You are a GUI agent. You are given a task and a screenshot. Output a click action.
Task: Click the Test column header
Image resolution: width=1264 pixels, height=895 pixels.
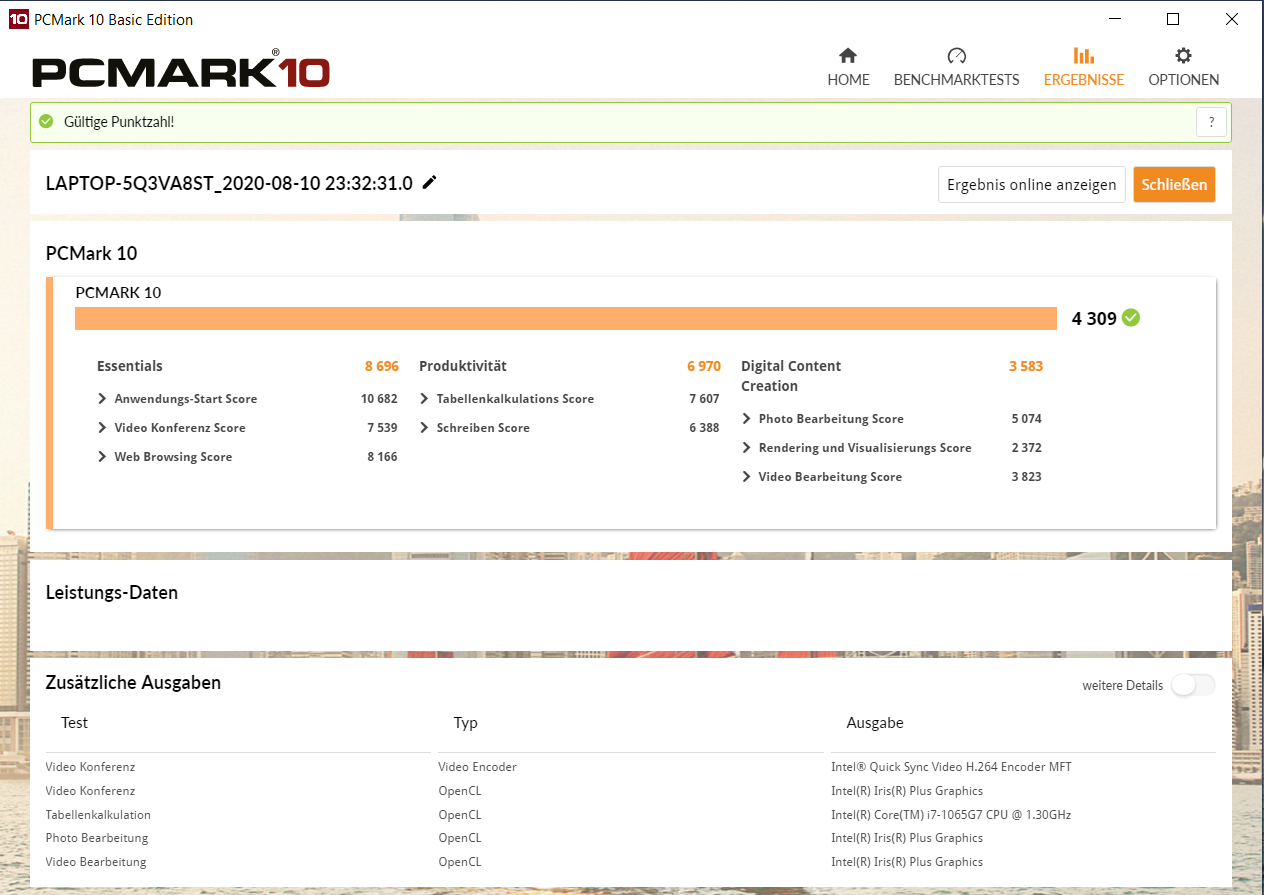pyautogui.click(x=74, y=722)
